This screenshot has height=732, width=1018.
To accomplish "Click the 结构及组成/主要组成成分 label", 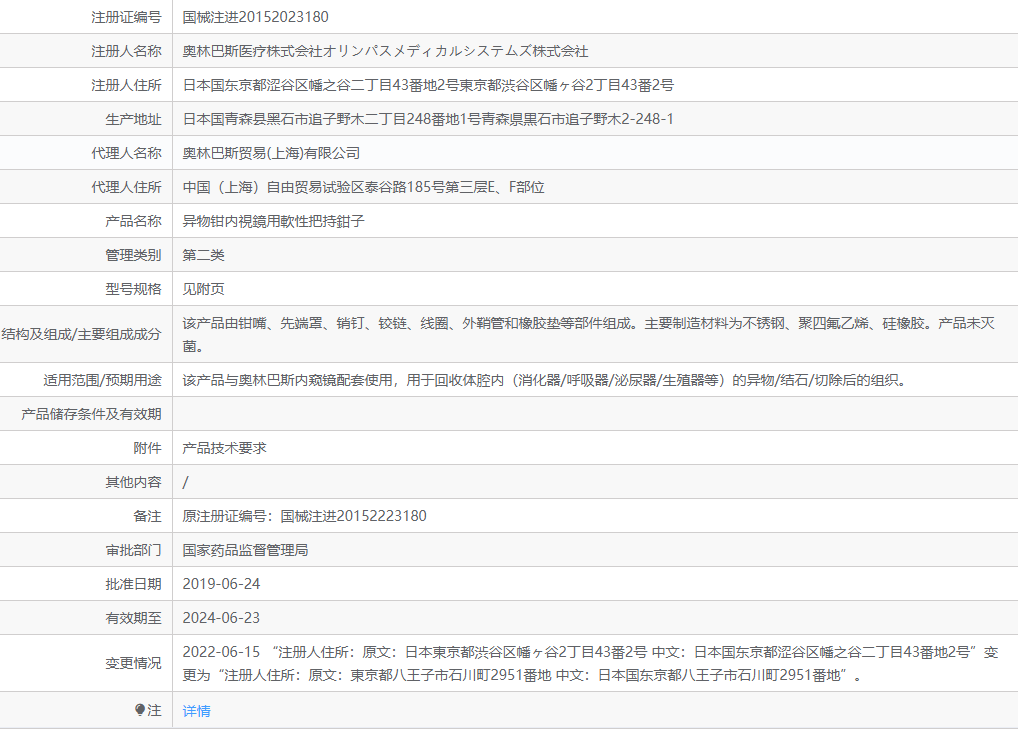I will pos(81,334).
